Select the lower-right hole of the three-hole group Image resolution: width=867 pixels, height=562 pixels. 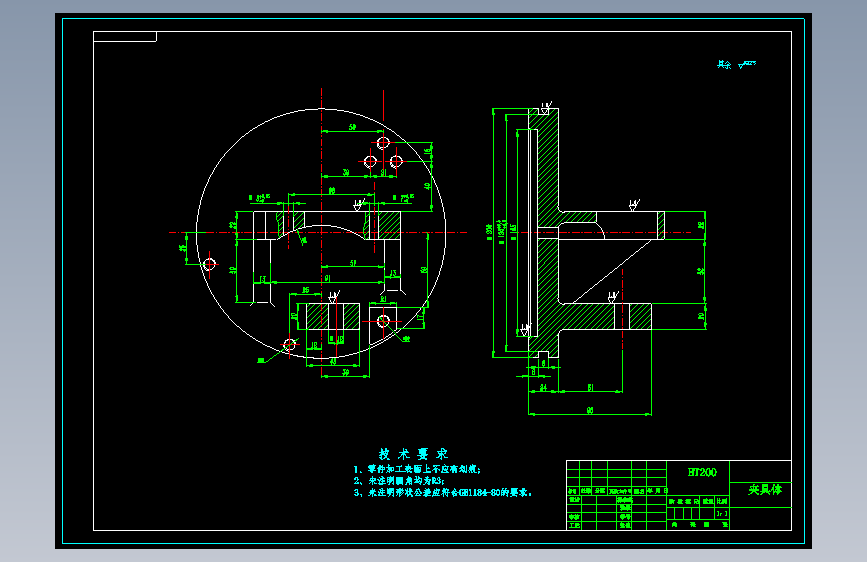point(396,162)
